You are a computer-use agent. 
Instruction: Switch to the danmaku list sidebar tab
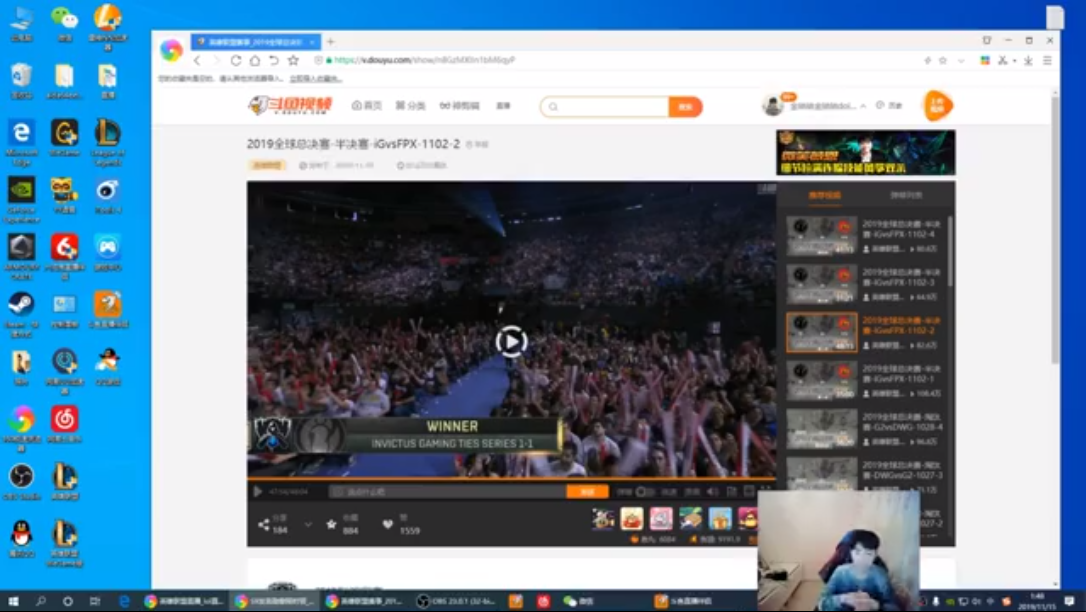(906, 196)
